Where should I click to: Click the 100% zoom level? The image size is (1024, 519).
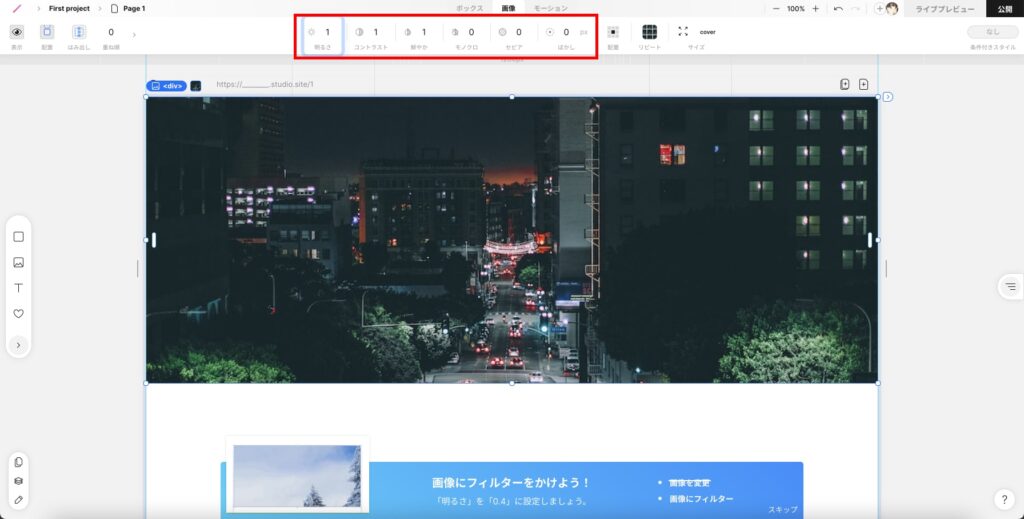tap(795, 8)
